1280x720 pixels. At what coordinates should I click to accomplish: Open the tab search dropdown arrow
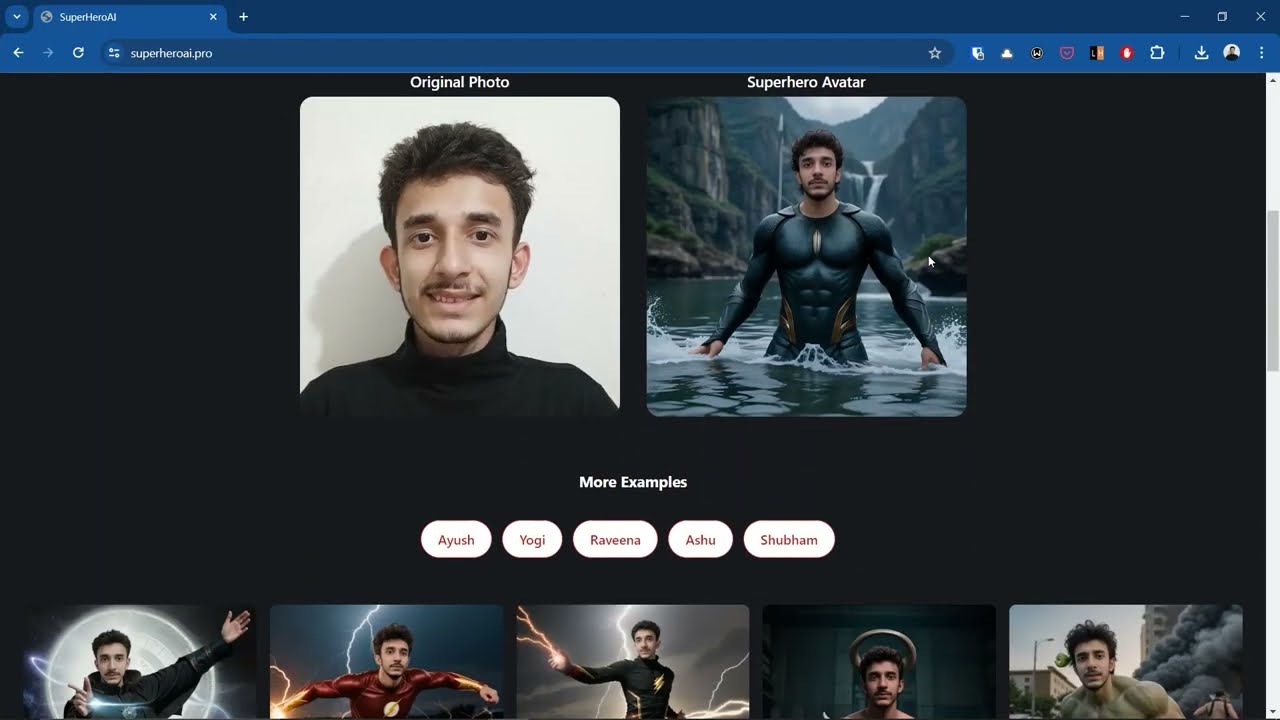pos(17,17)
